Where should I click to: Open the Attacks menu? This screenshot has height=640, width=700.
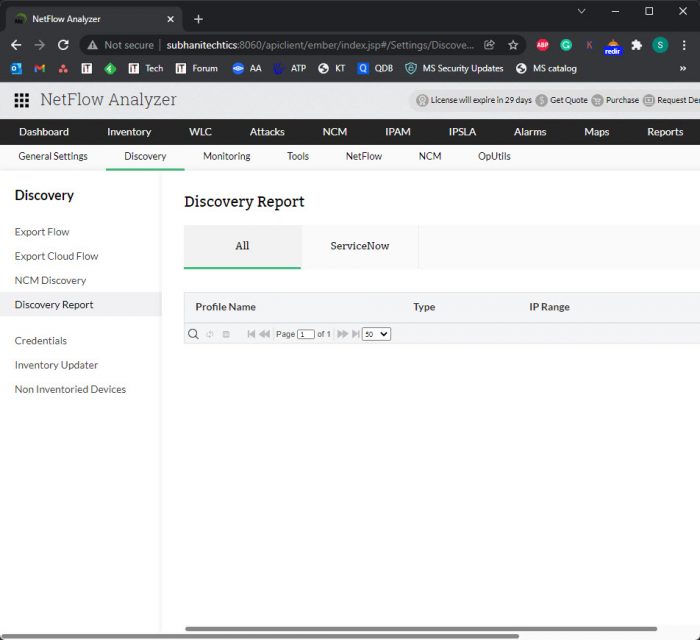(x=267, y=132)
